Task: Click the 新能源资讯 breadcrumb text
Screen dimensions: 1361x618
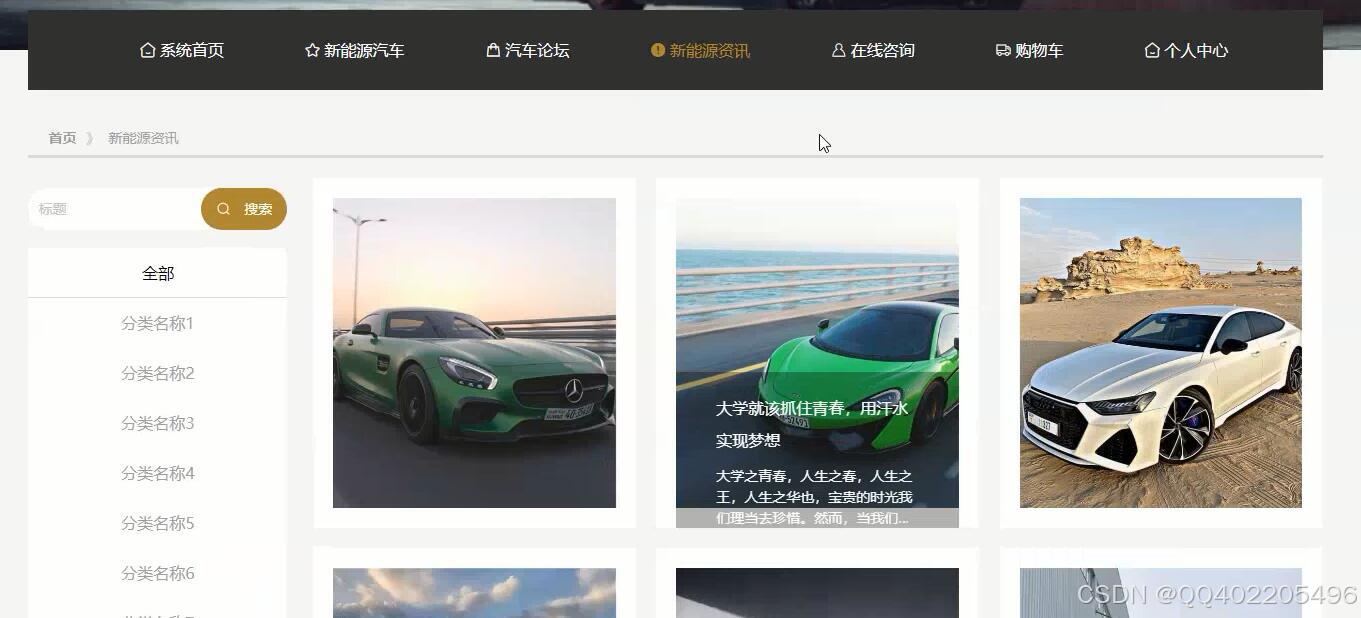Action: [143, 138]
